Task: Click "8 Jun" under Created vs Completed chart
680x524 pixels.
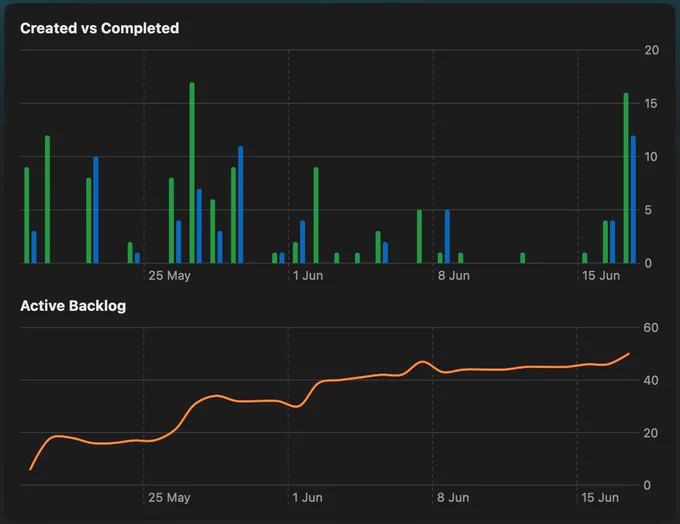Action: pyautogui.click(x=453, y=275)
